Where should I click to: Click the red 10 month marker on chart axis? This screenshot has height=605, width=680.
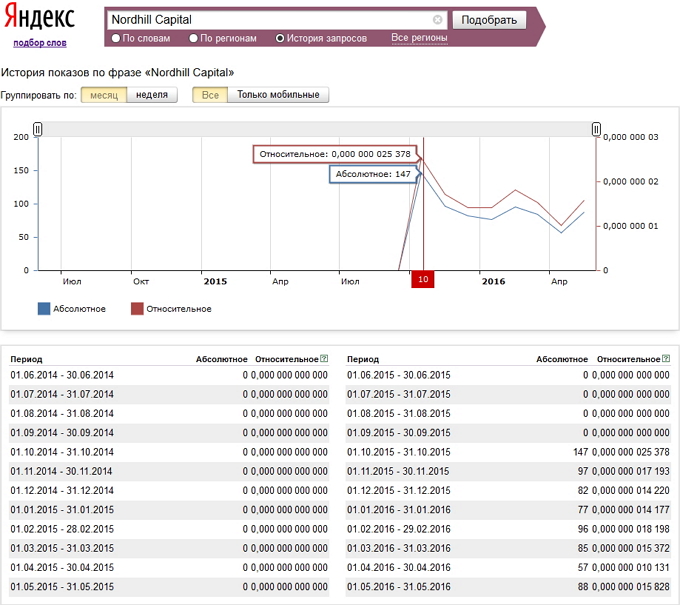point(423,279)
